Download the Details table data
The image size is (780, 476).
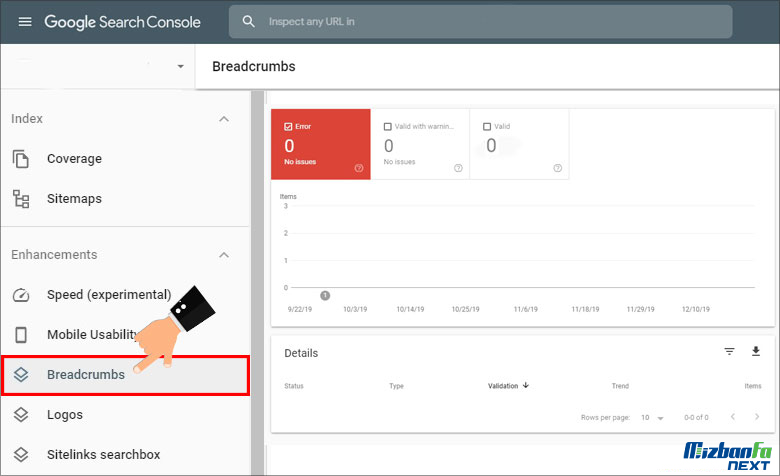tap(756, 352)
